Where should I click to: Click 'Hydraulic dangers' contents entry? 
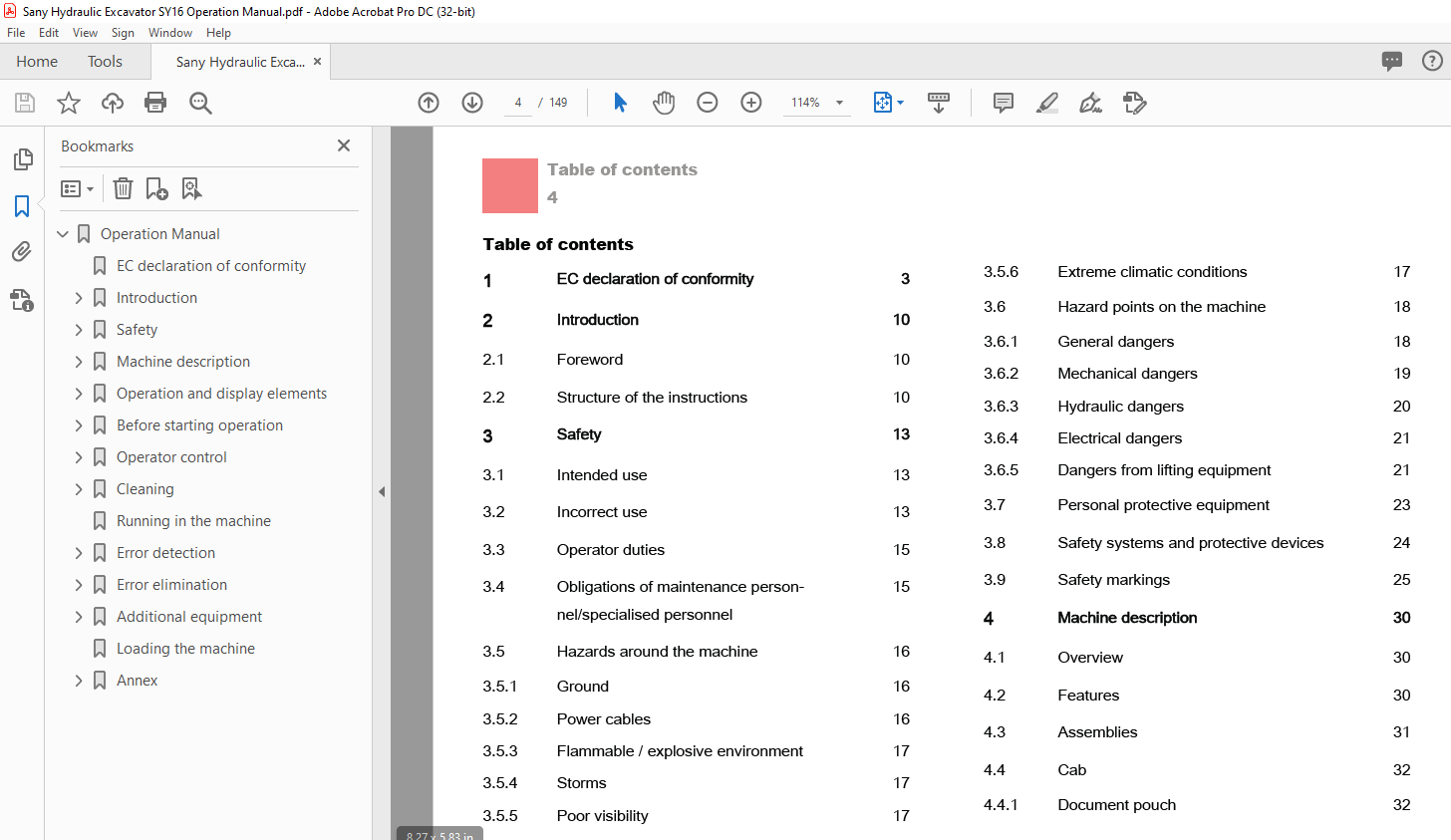(x=1120, y=407)
